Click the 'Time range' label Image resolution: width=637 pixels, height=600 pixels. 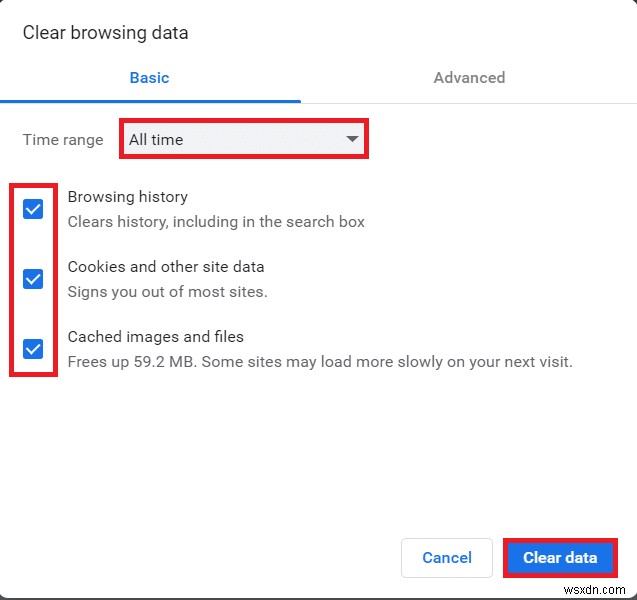coord(63,140)
